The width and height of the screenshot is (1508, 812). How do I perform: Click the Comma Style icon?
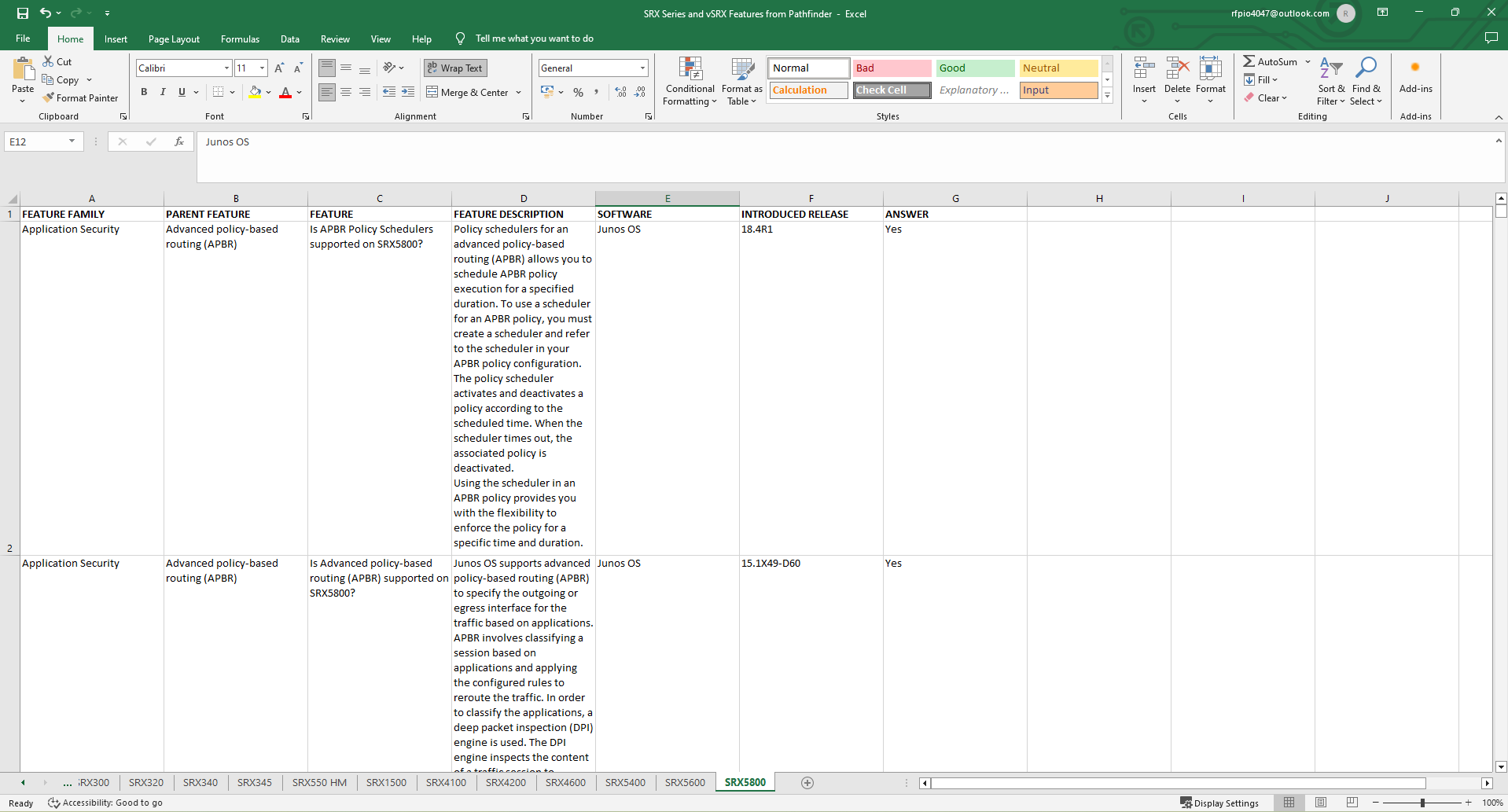597,92
